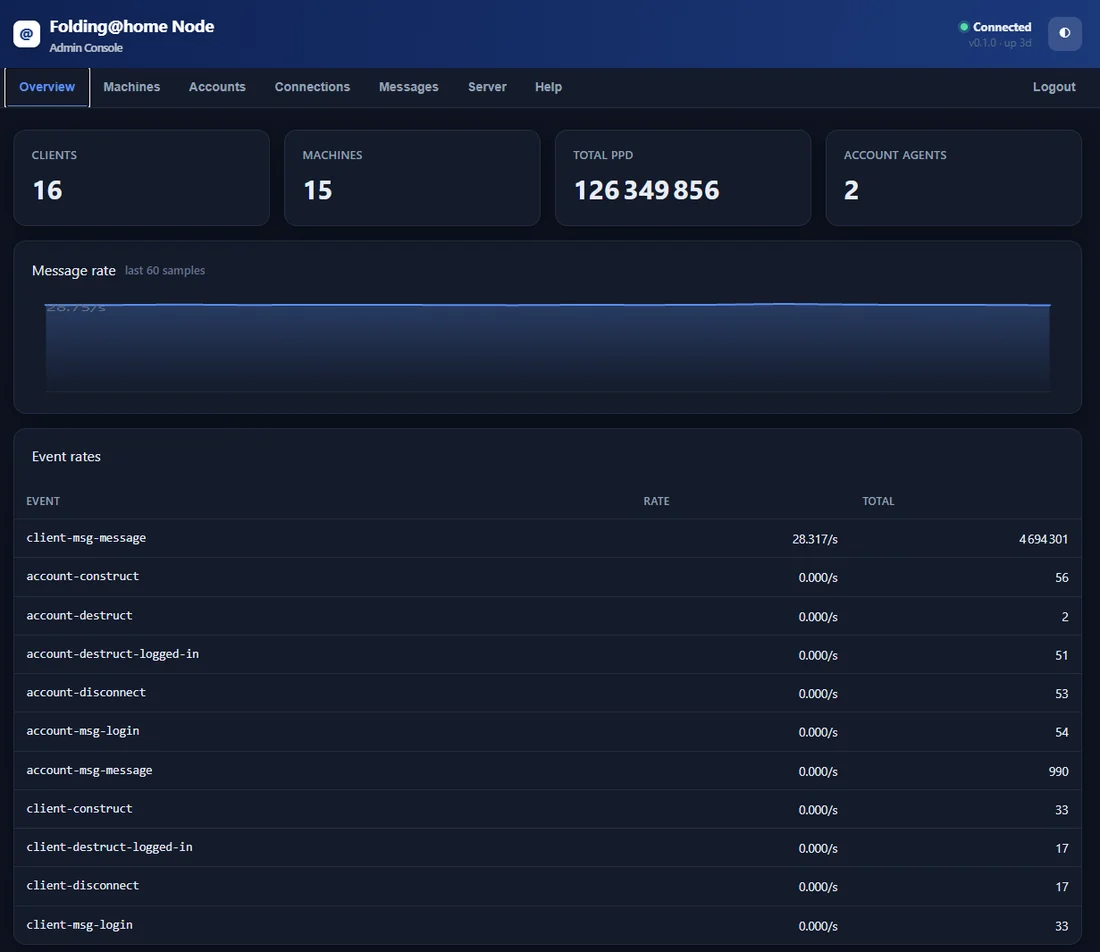The width and height of the screenshot is (1100, 952).
Task: Select the account-destruct-logged-in event
Action: point(112,654)
